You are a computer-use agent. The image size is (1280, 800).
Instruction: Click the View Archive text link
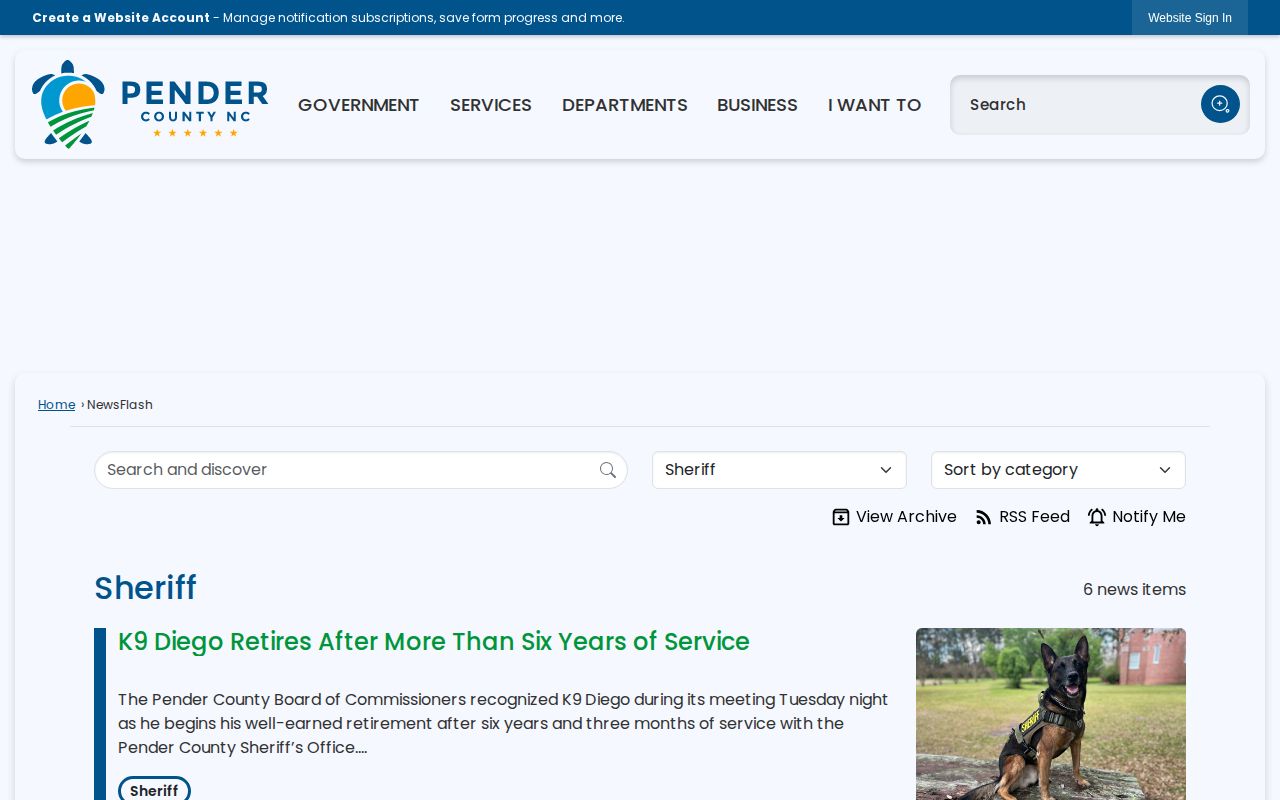click(x=906, y=517)
